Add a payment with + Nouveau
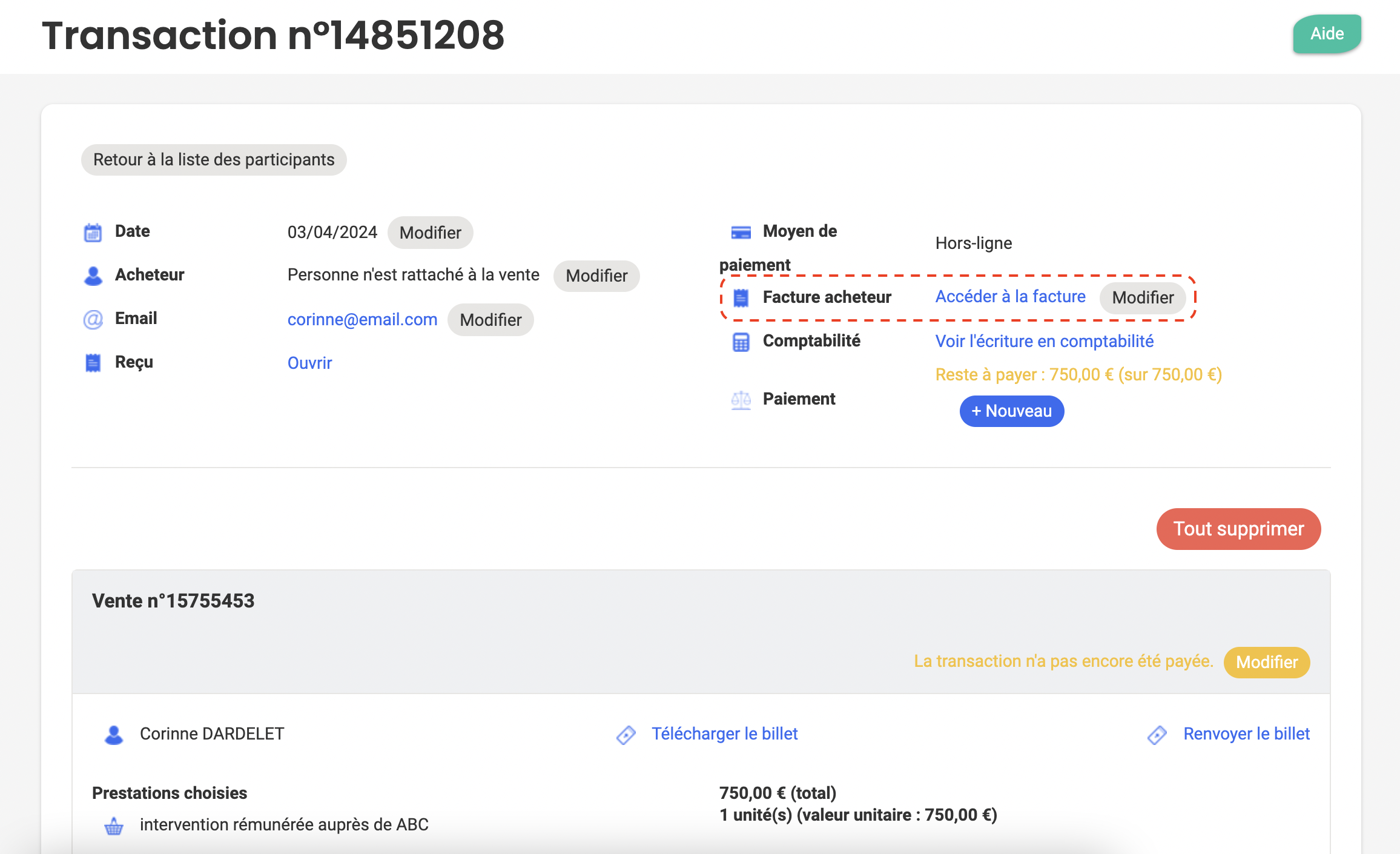1400x854 pixels. coord(1011,411)
